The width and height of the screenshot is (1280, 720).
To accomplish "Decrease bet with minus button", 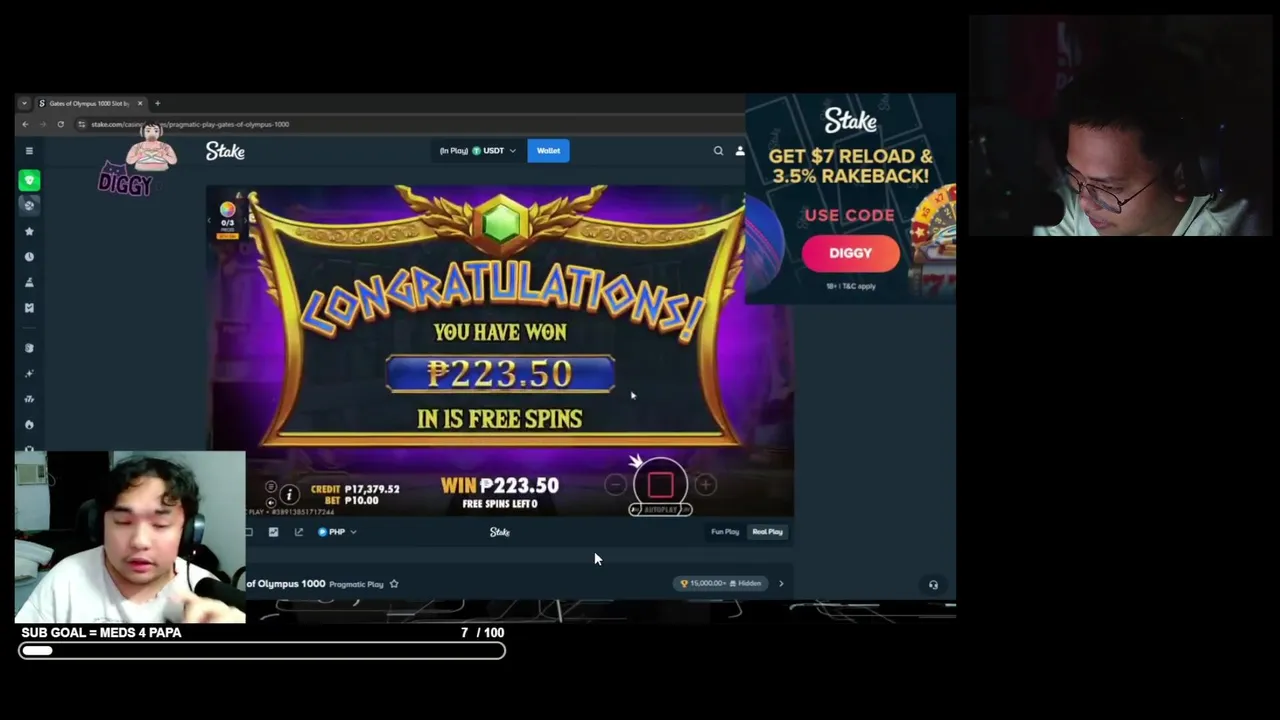I will (615, 485).
